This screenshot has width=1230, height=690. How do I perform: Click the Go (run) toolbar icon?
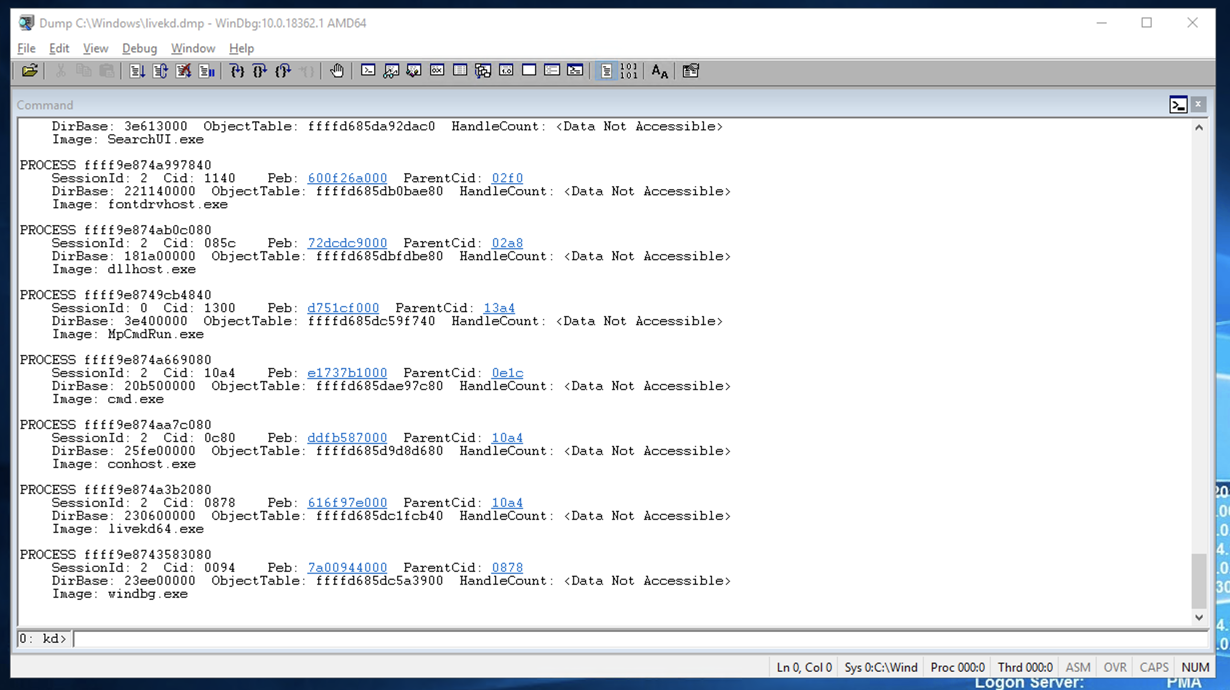coord(137,71)
